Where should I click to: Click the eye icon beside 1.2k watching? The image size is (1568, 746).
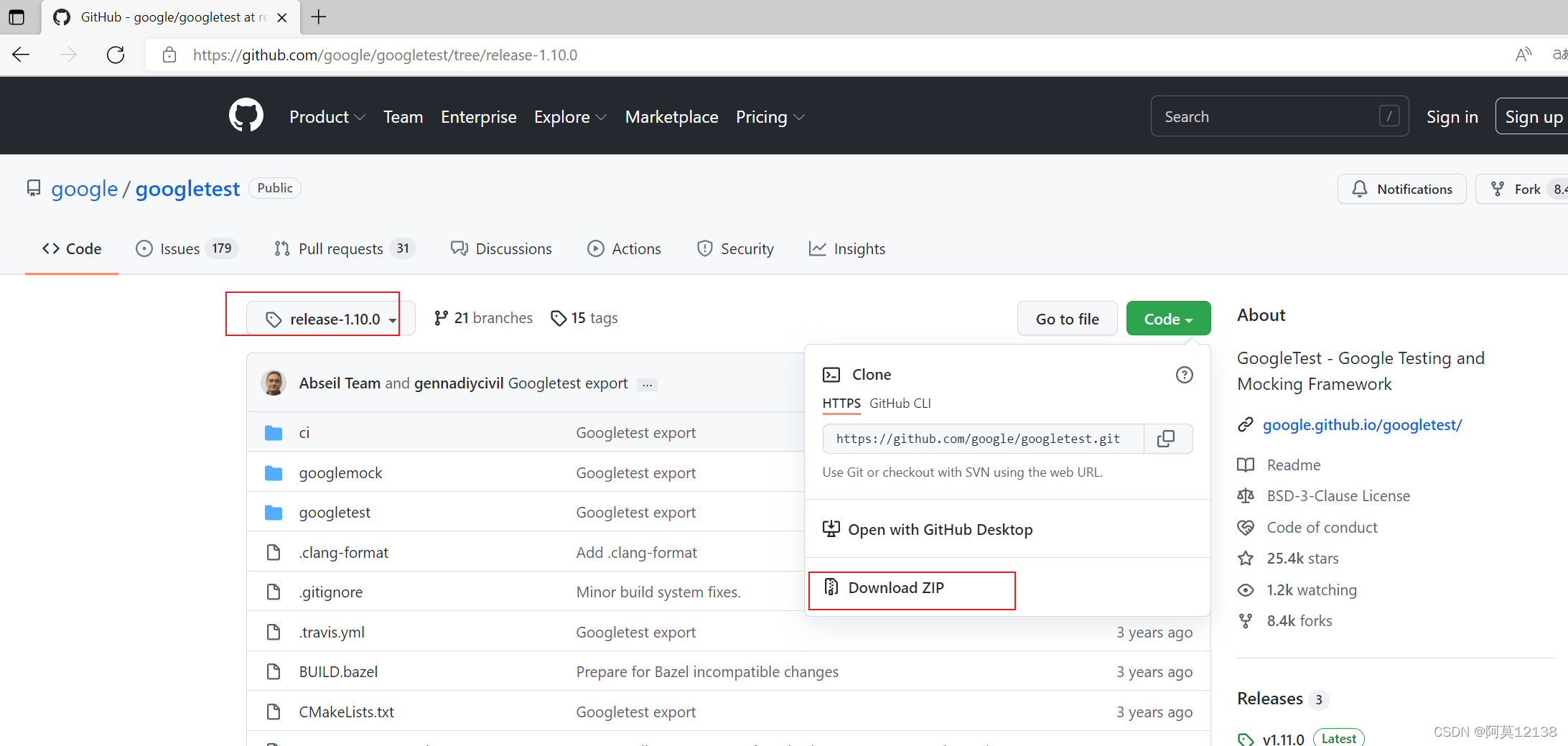[1246, 590]
